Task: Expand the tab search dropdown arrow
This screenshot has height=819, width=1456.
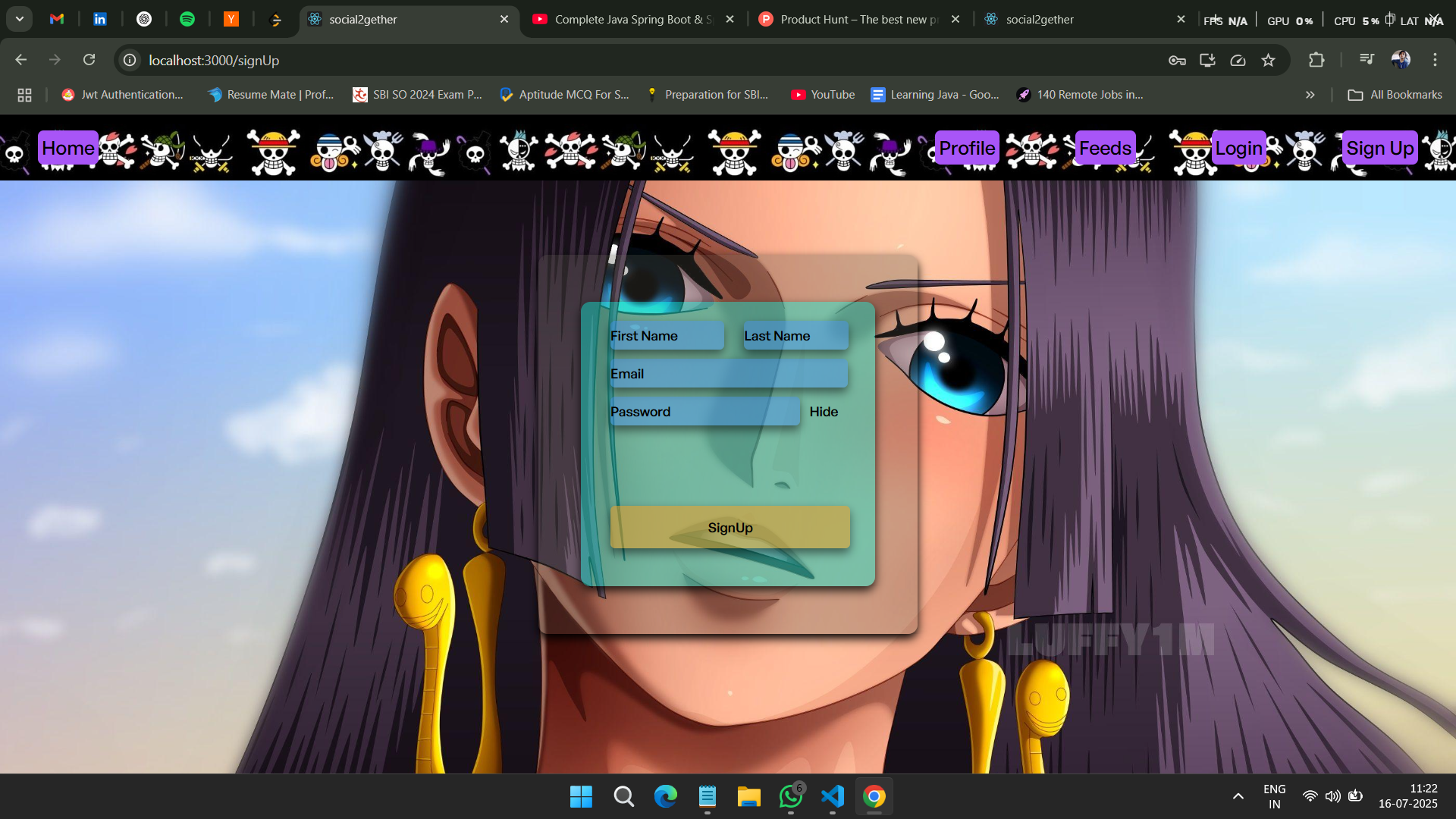Action: 20,19
